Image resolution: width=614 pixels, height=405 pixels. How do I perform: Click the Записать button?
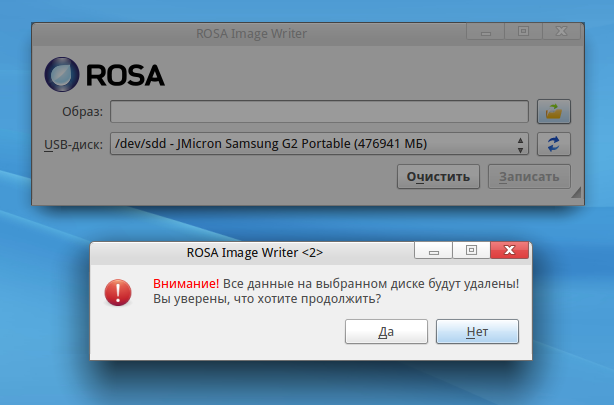tap(529, 177)
